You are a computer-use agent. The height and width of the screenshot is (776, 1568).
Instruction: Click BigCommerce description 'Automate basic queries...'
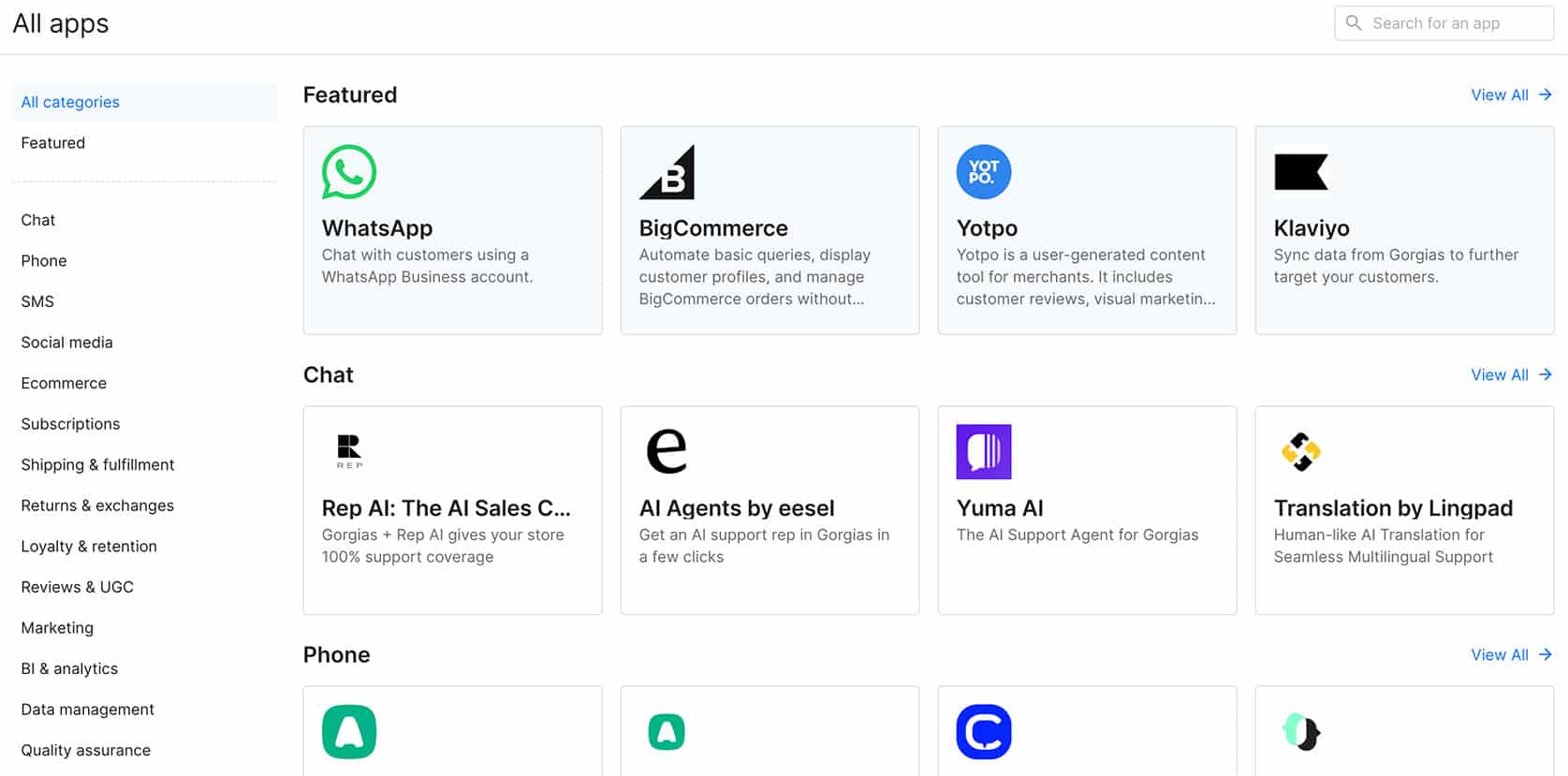pos(755,277)
